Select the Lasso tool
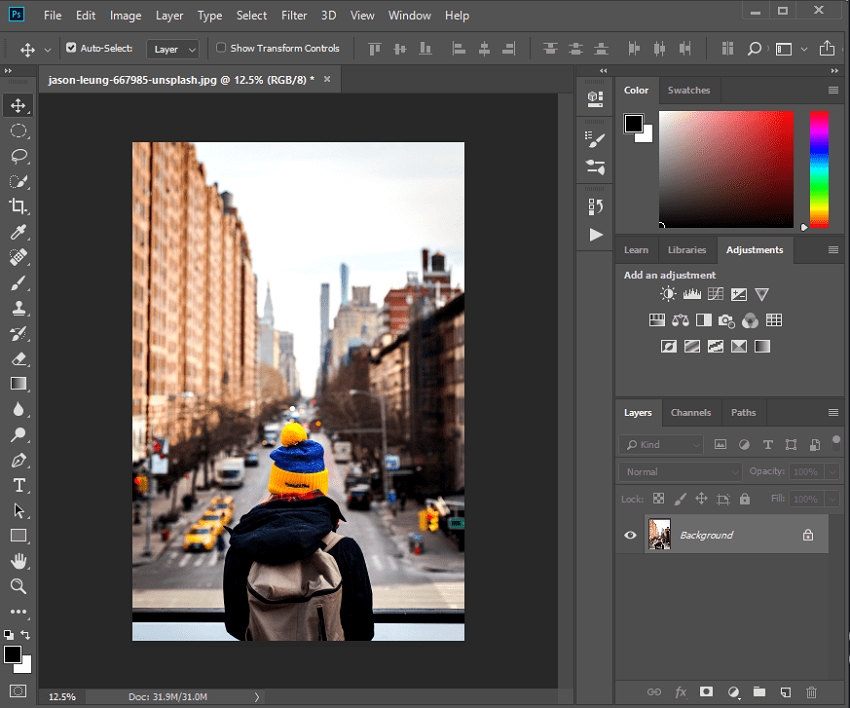The width and height of the screenshot is (850, 708). coord(19,156)
